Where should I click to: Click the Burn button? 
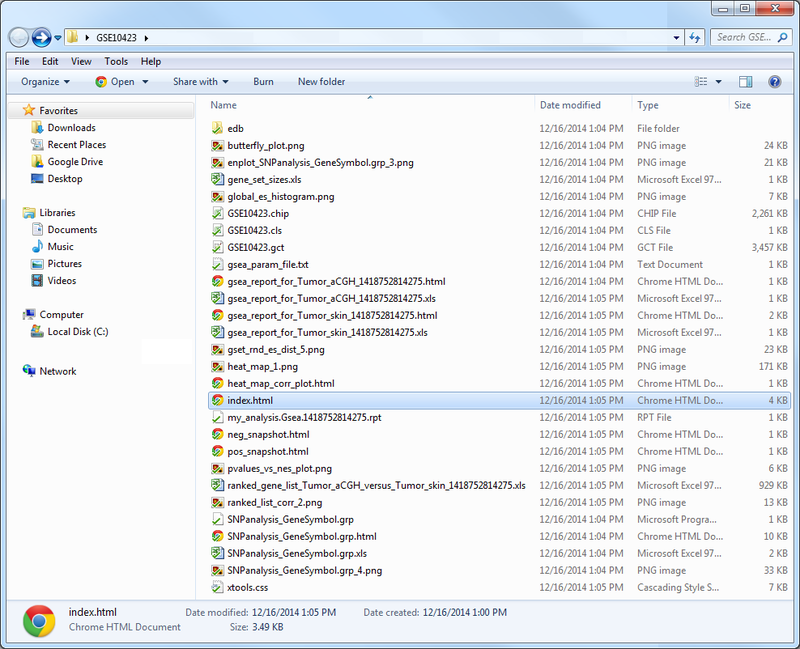263,82
